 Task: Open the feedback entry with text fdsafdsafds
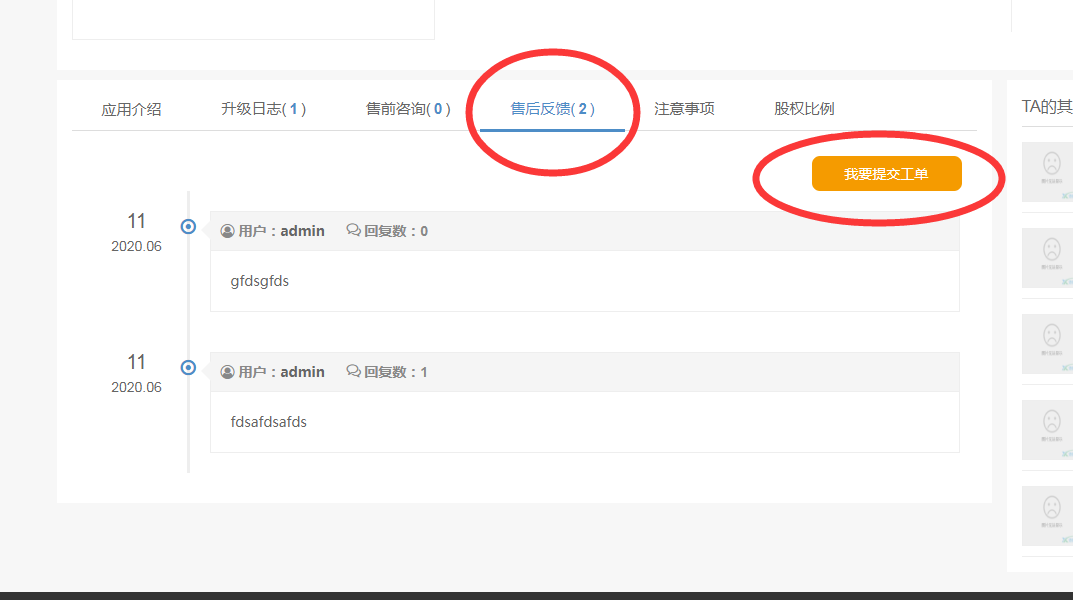click(x=268, y=422)
